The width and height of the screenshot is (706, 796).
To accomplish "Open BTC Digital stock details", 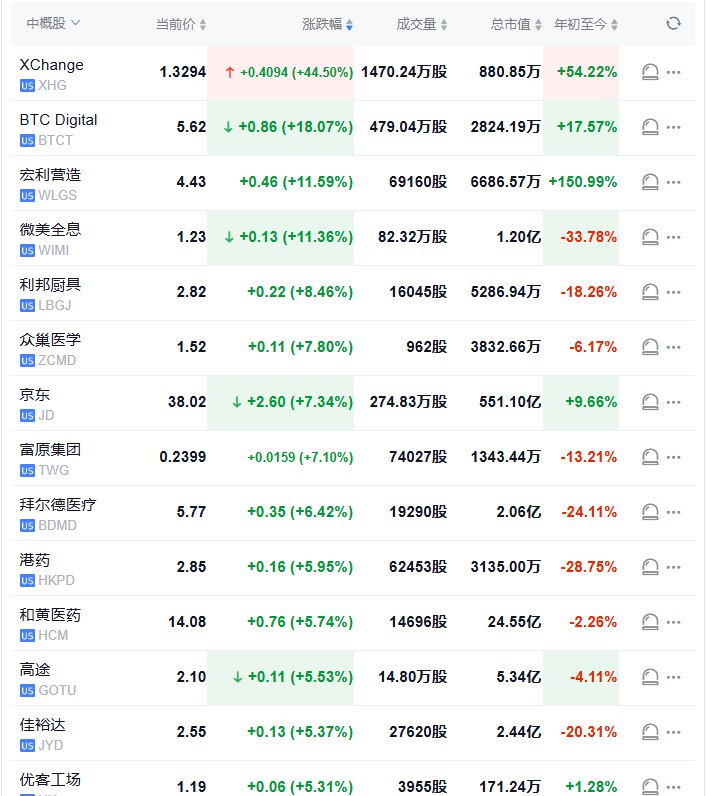I will 58,120.
